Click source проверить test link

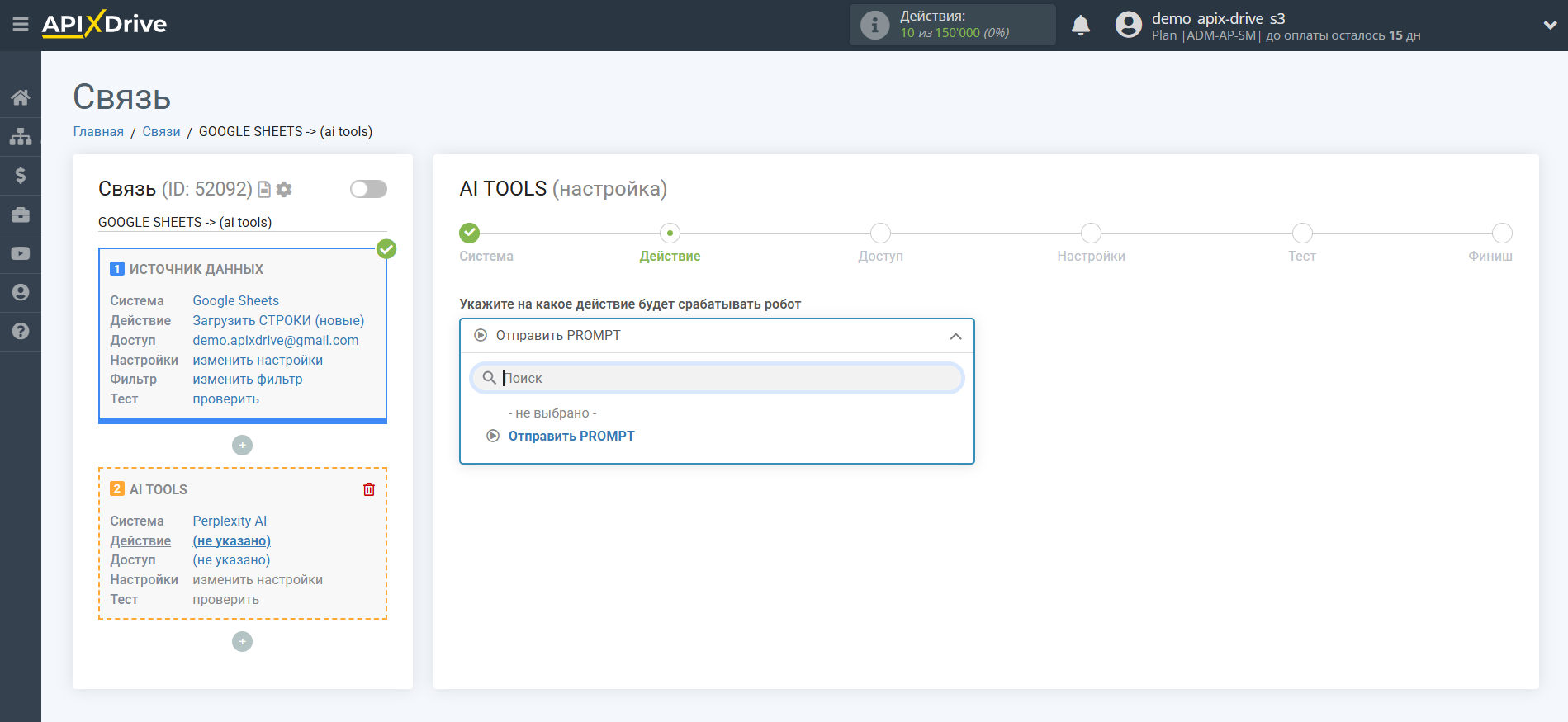coord(226,399)
